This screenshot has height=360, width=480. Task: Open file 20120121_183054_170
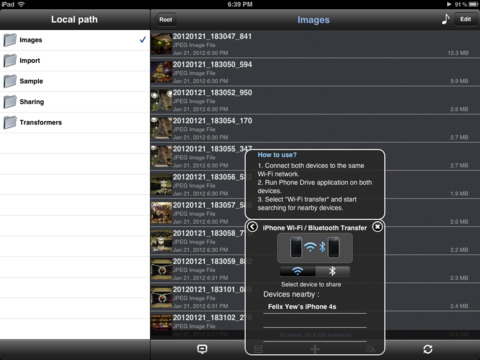[x=315, y=128]
